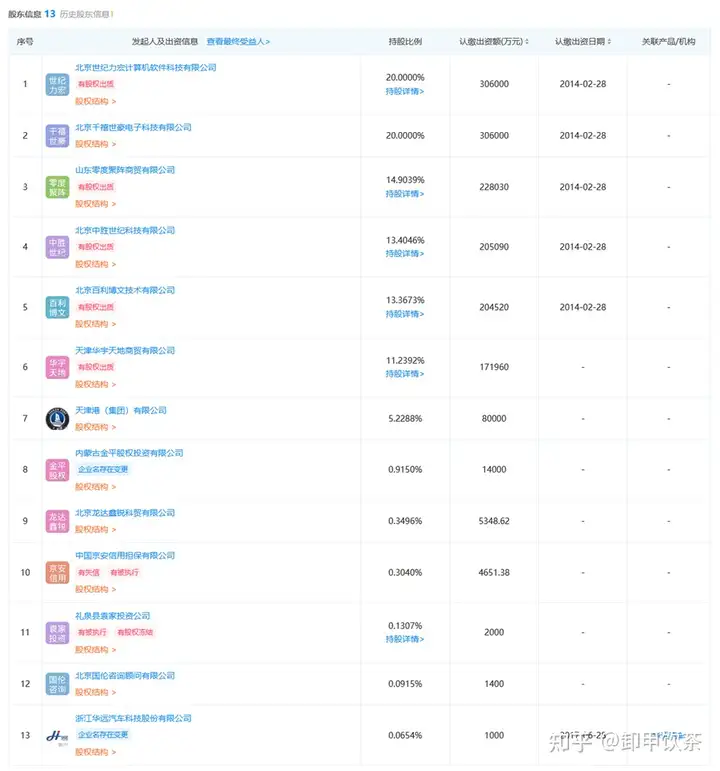Expand 股权结构 under 北京世纪力宏
This screenshot has width=720, height=771.
95,101
